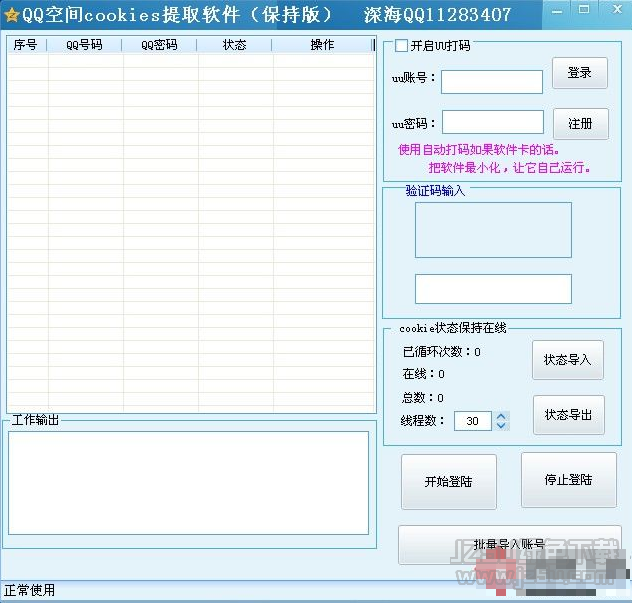Click the uu密码 input field

pyautogui.click(x=493, y=122)
